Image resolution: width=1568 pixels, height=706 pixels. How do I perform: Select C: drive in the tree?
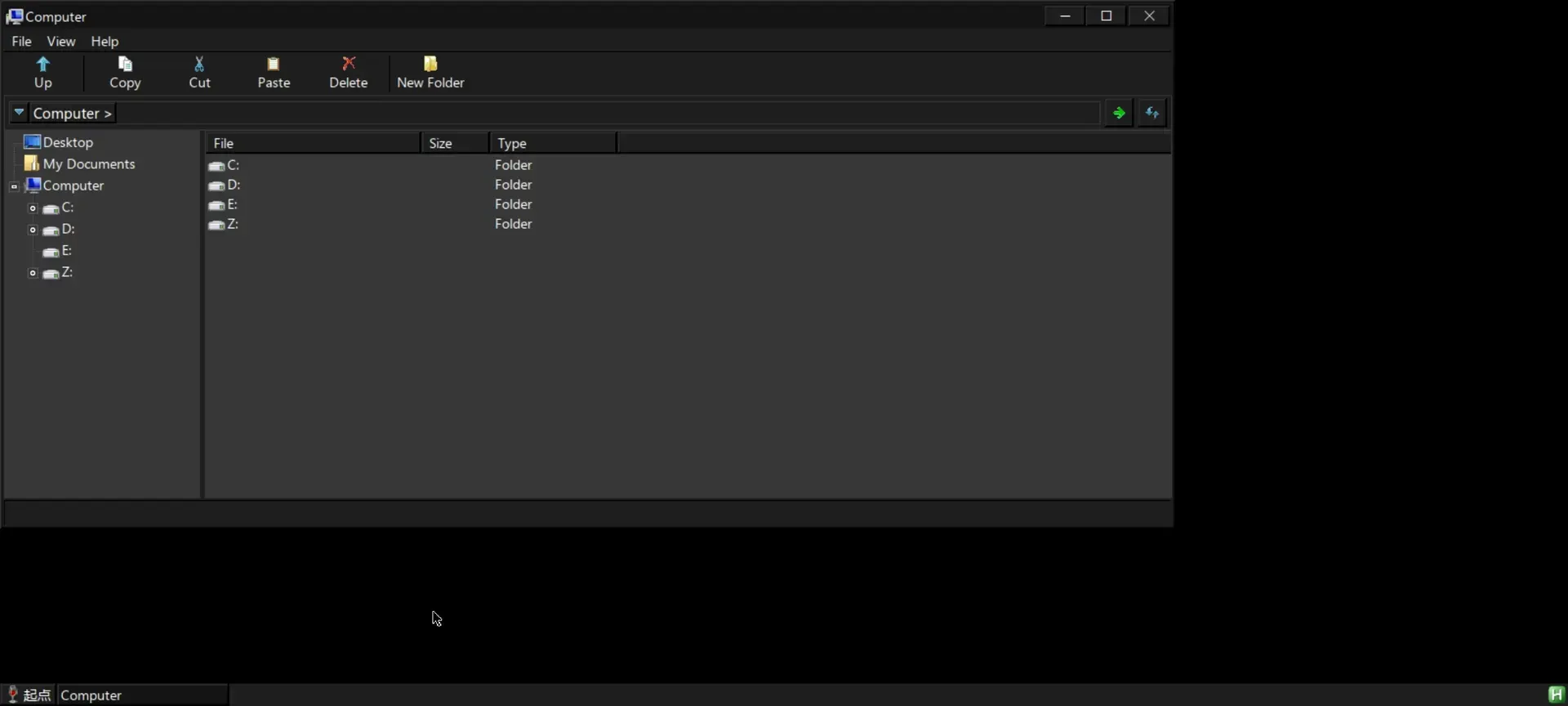click(x=59, y=208)
